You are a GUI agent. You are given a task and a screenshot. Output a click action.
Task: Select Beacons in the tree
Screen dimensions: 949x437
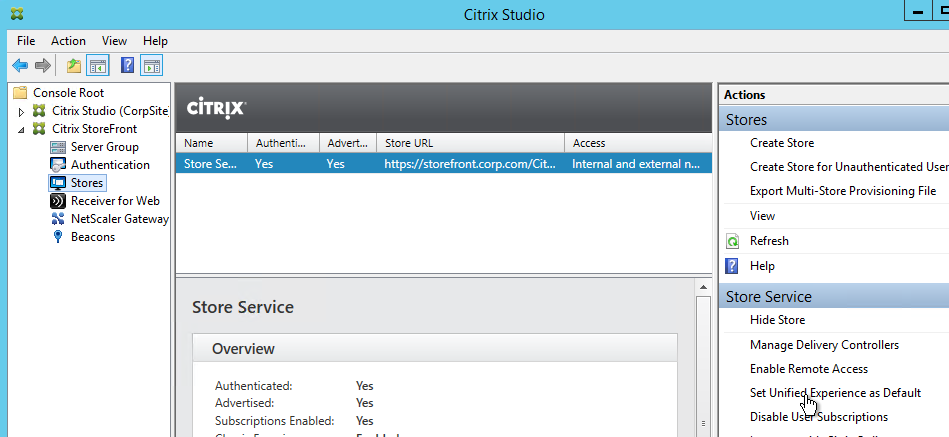93,237
